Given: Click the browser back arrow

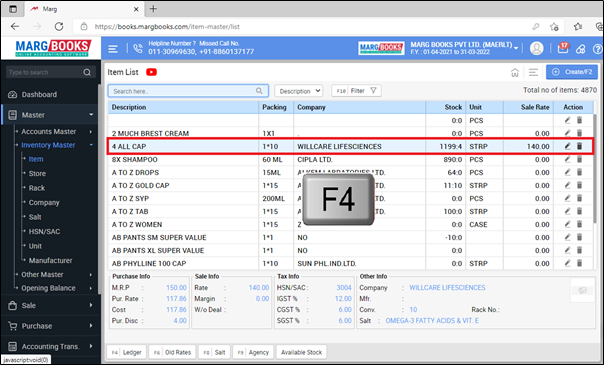Looking at the screenshot, I should click(15, 27).
